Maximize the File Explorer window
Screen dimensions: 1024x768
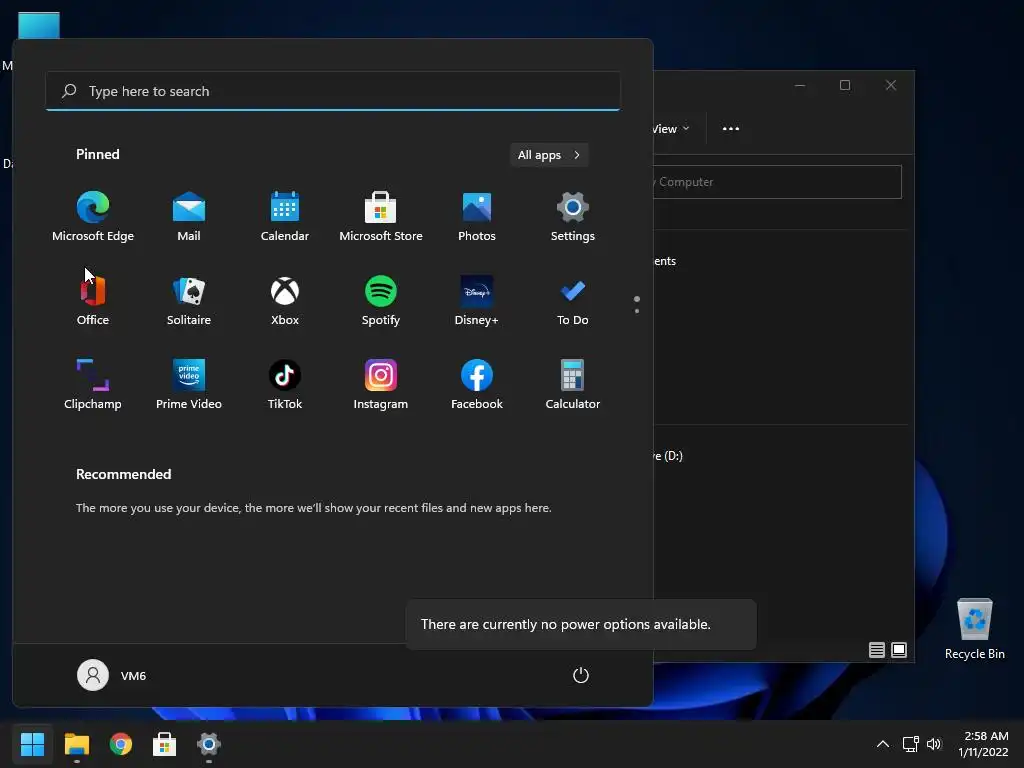click(x=845, y=86)
